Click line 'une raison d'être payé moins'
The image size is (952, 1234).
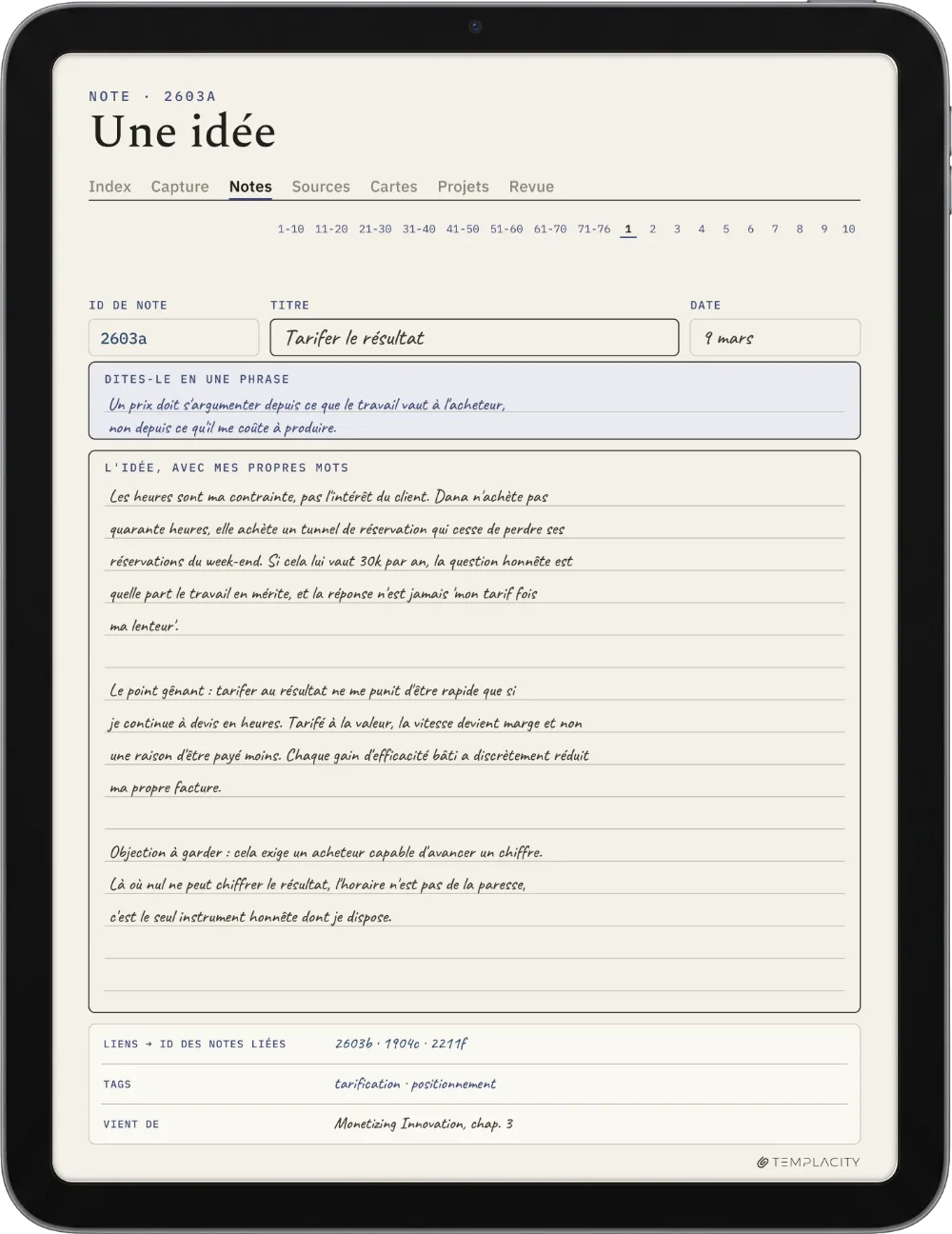coord(349,755)
